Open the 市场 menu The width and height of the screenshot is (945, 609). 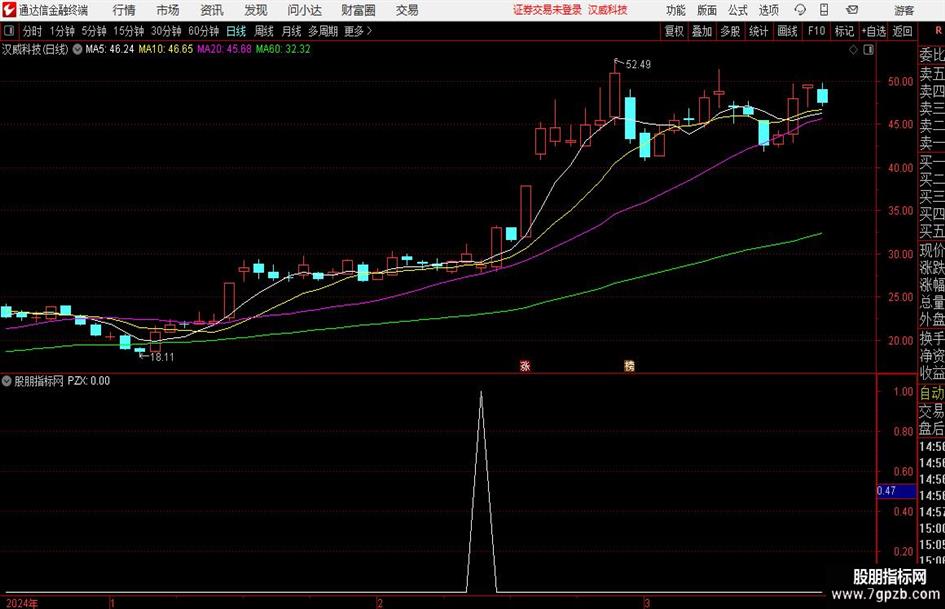pos(168,10)
